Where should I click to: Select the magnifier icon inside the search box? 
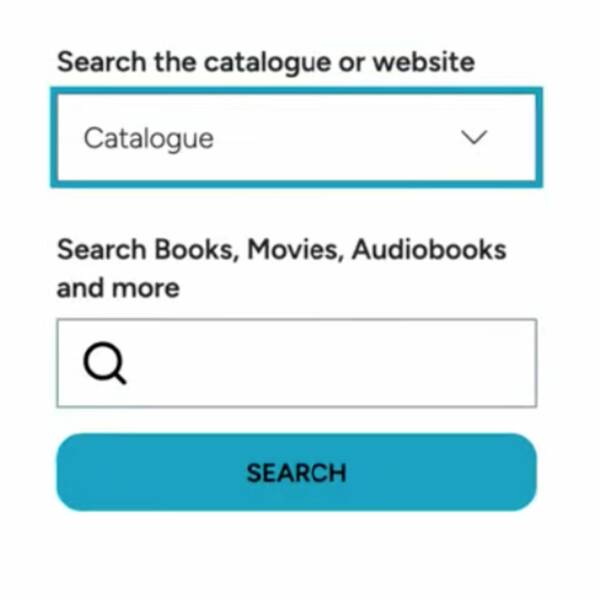(104, 363)
